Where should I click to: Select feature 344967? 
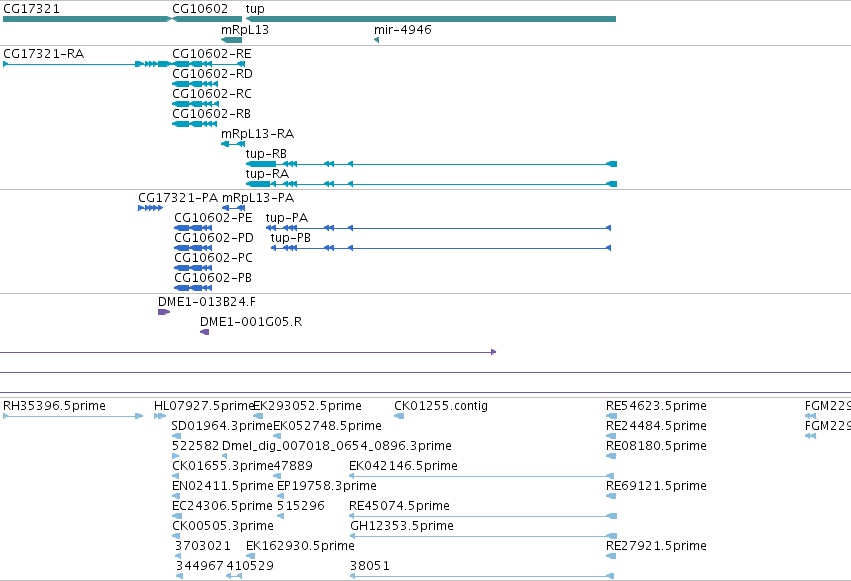click(x=199, y=566)
